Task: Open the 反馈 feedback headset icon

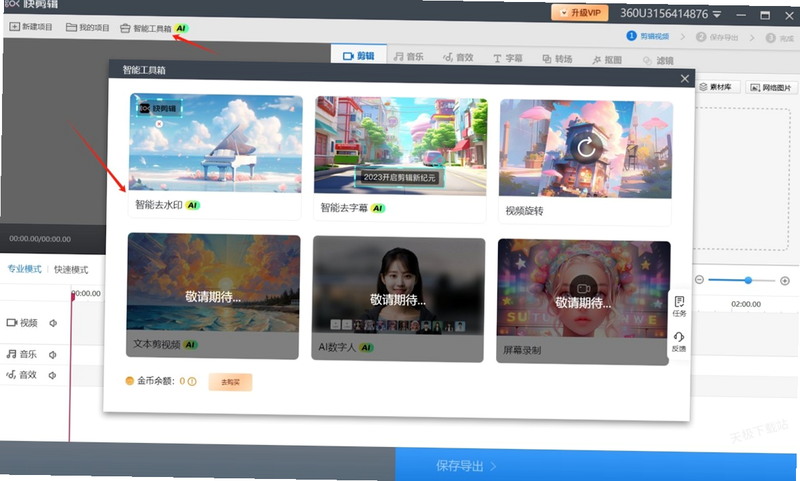Action: [x=679, y=342]
